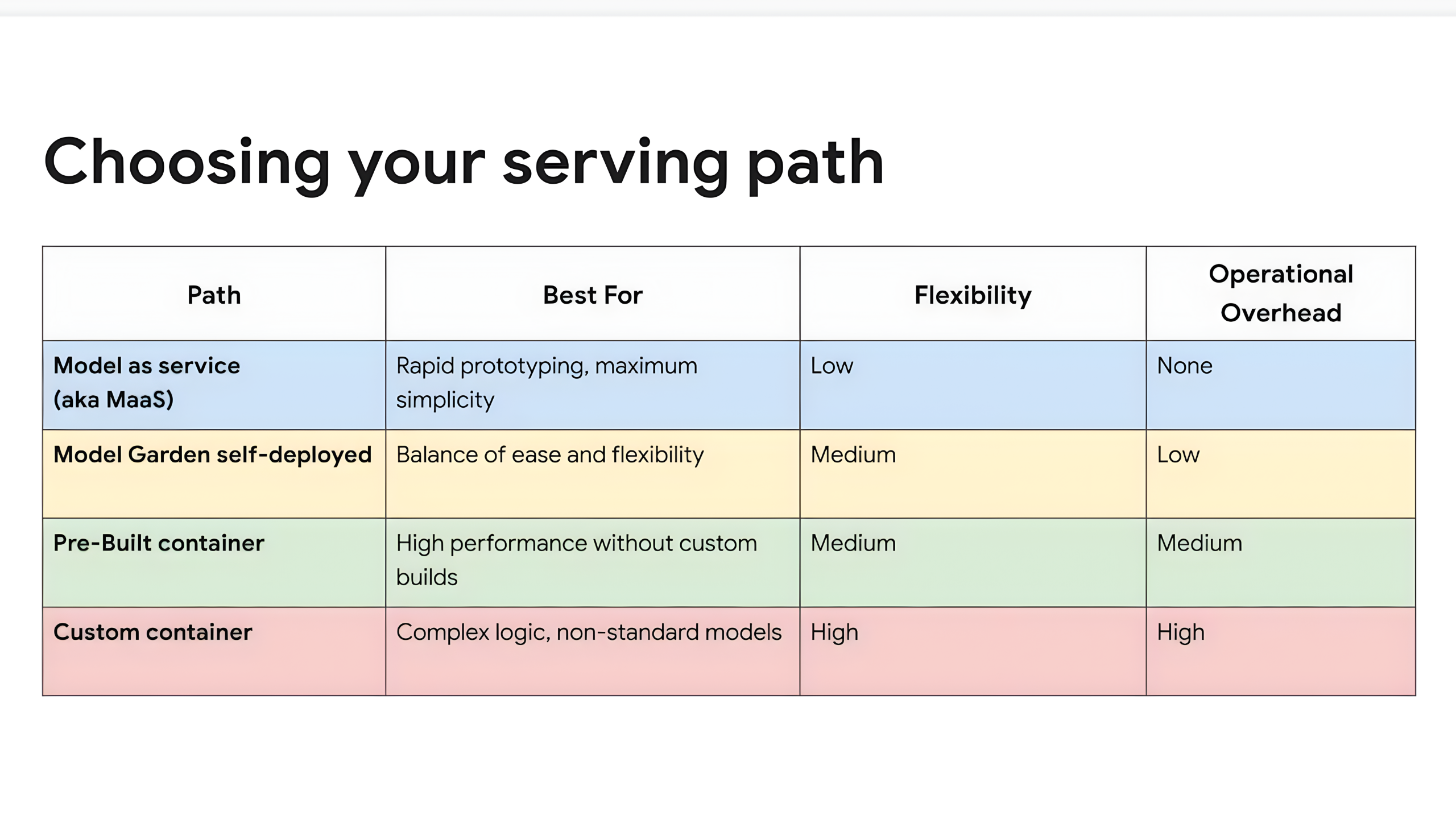This screenshot has width=1456, height=819.
Task: Select the 'Model as service (aka MaaS)' cell
Action: click(147, 382)
